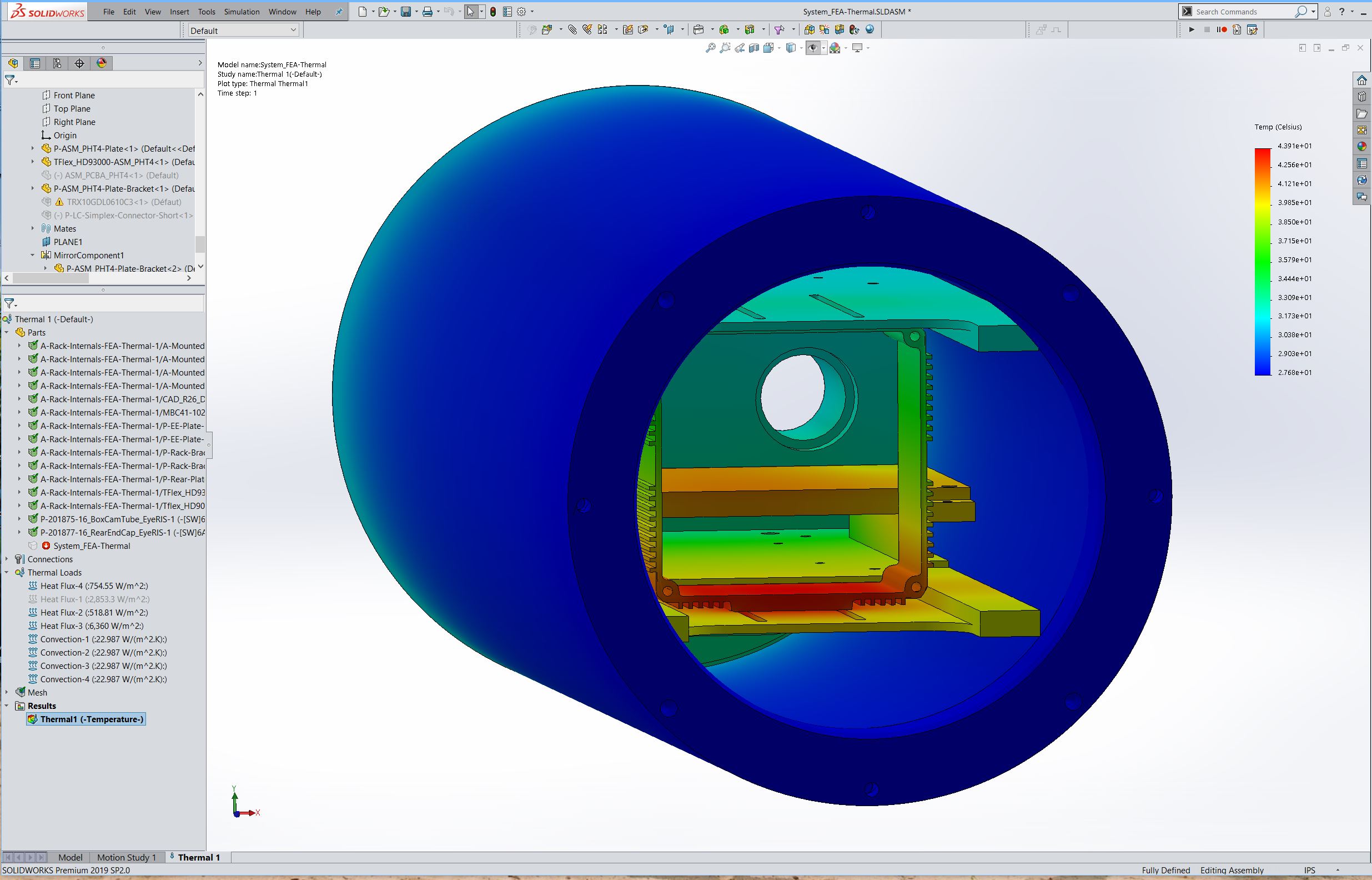Open the Display Style dropdown arrow
Viewport: 1372px width, 880px height.
(801, 48)
